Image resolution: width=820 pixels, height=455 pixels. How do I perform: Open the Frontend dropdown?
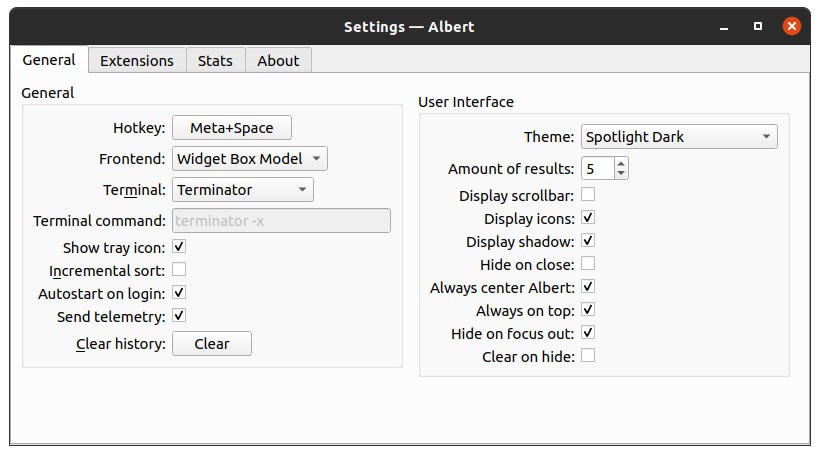click(250, 158)
